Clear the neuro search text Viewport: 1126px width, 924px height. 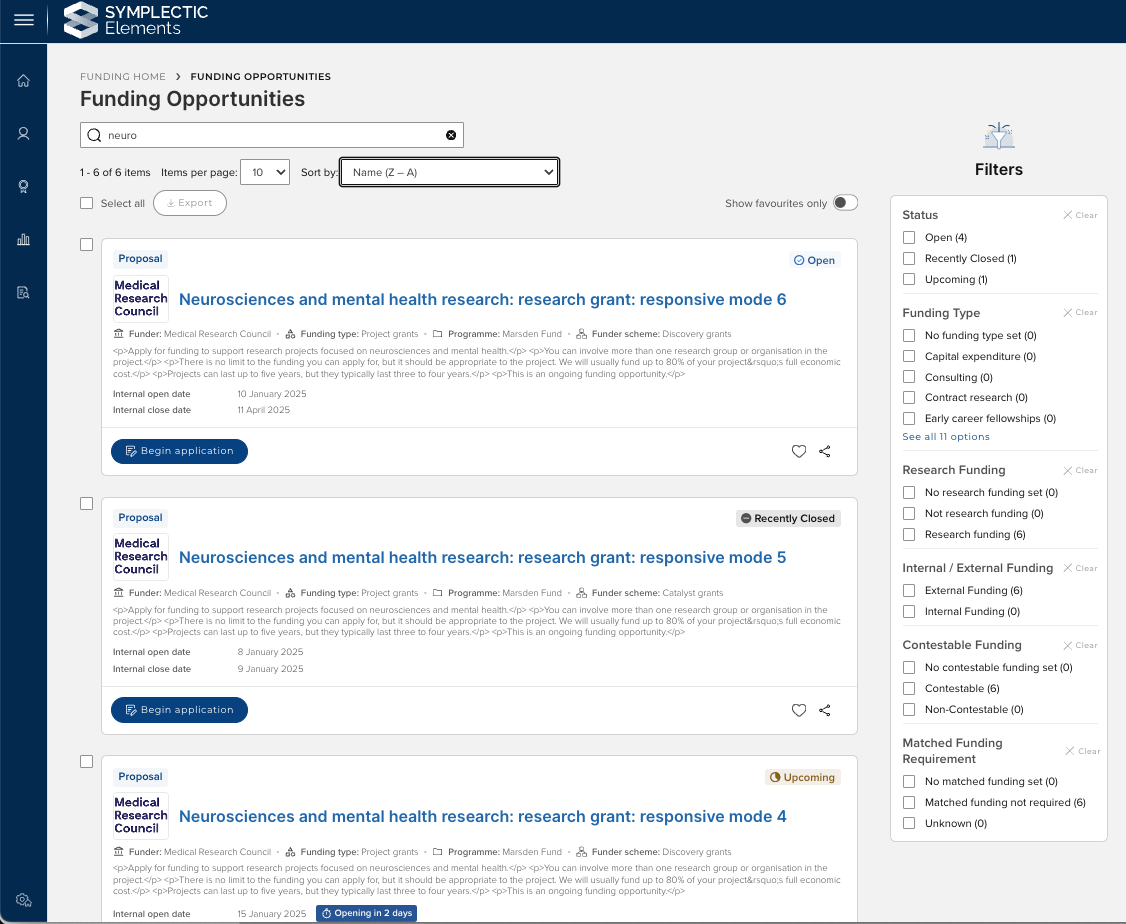[451, 135]
